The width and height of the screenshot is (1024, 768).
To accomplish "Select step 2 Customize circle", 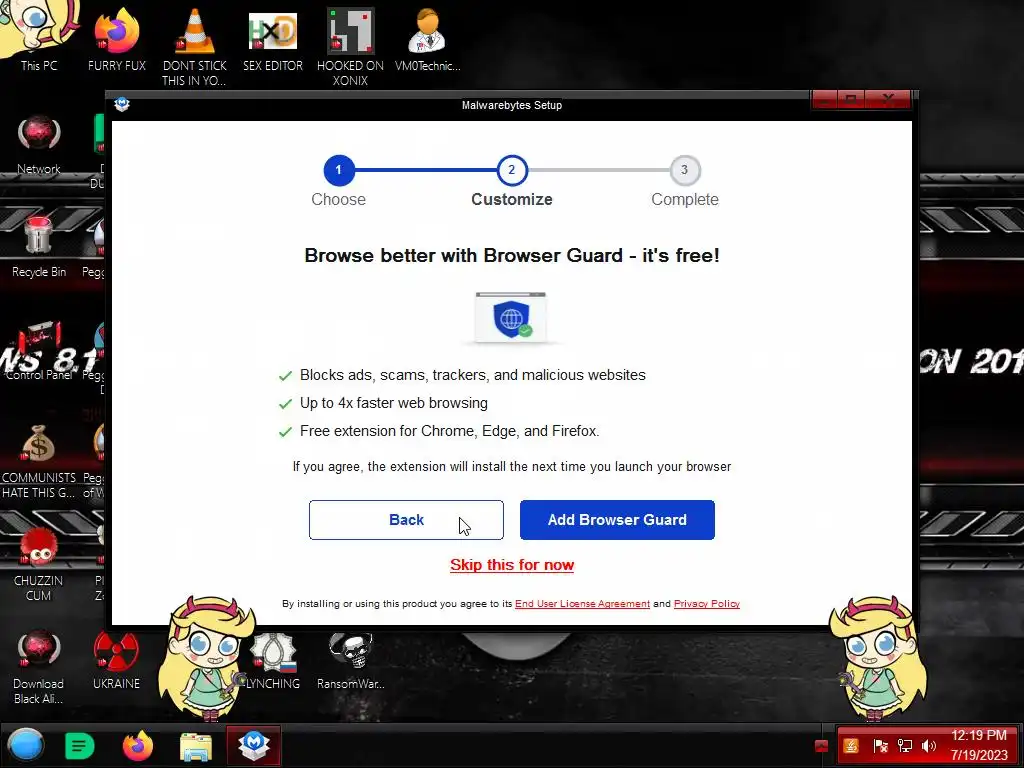I will (512, 170).
